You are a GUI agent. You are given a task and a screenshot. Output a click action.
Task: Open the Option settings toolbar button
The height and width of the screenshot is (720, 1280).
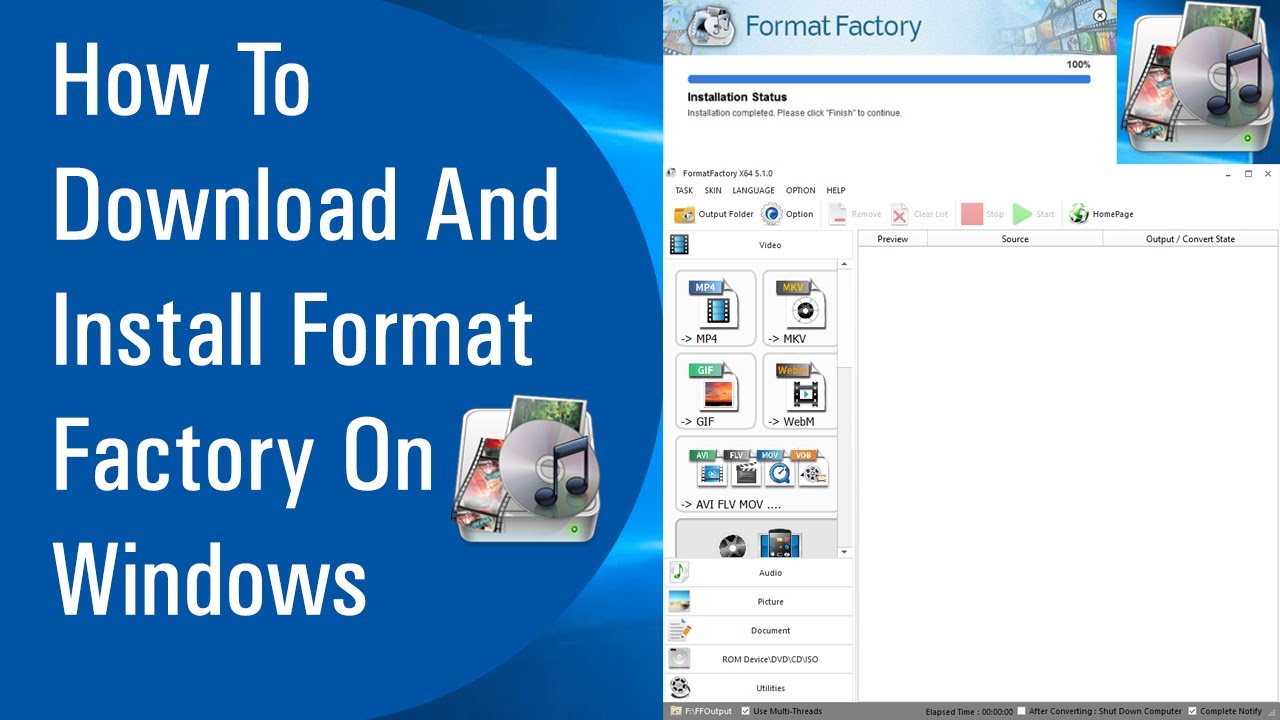coord(787,214)
